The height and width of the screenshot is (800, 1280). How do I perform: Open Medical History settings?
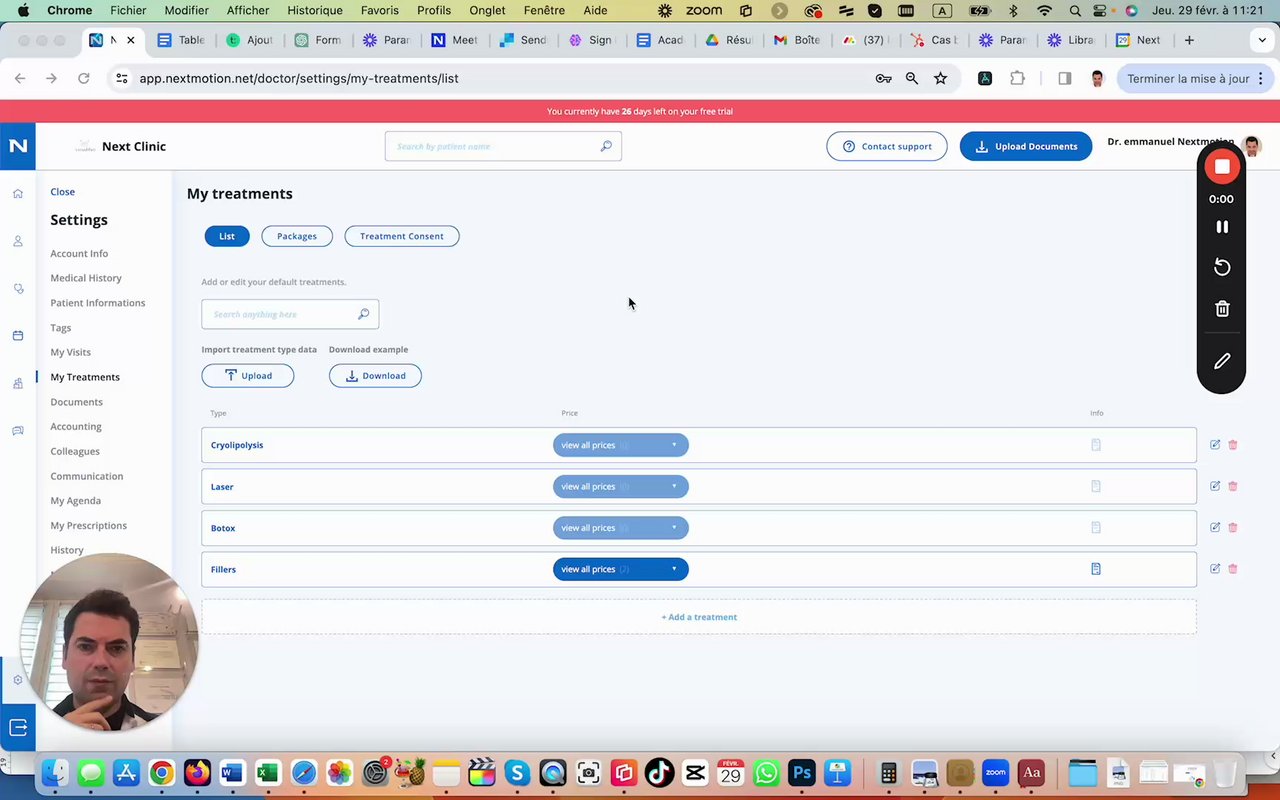coord(86,278)
